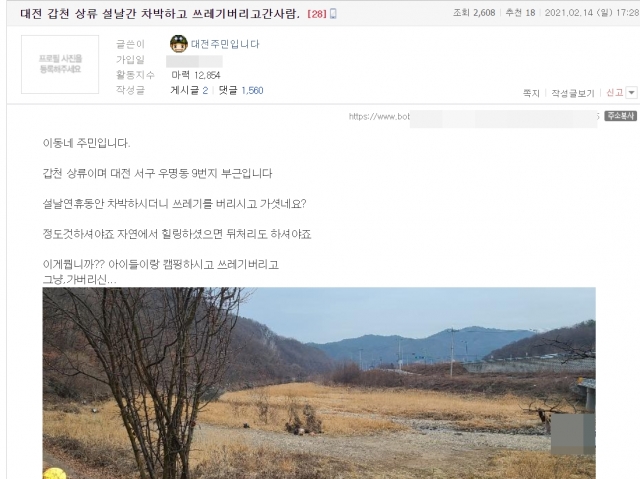Image resolution: width=640 pixels, height=479 pixels.
Task: Open the 대전주민입니다 author nickname link
Action: coord(225,44)
